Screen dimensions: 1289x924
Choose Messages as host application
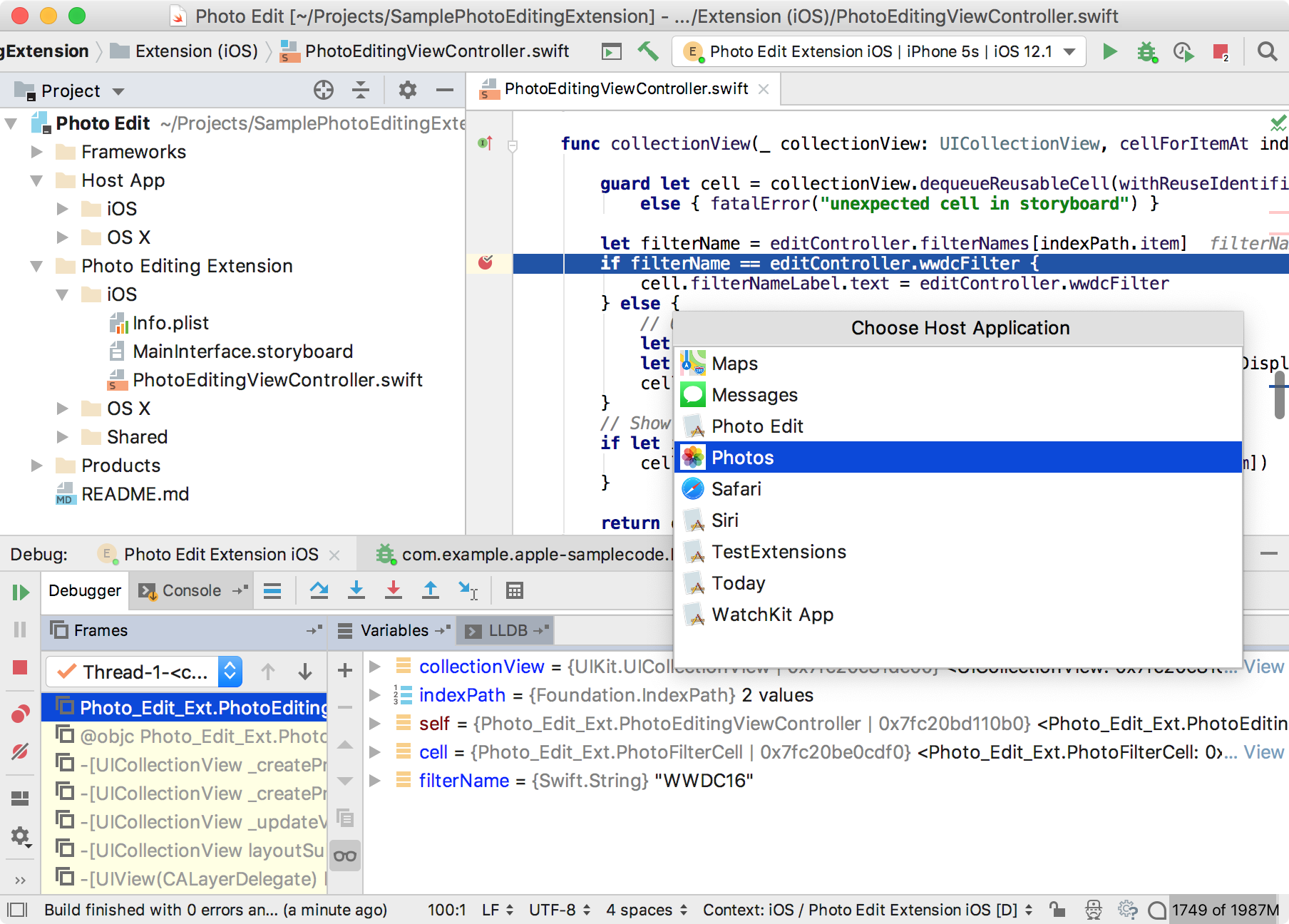[958, 395]
